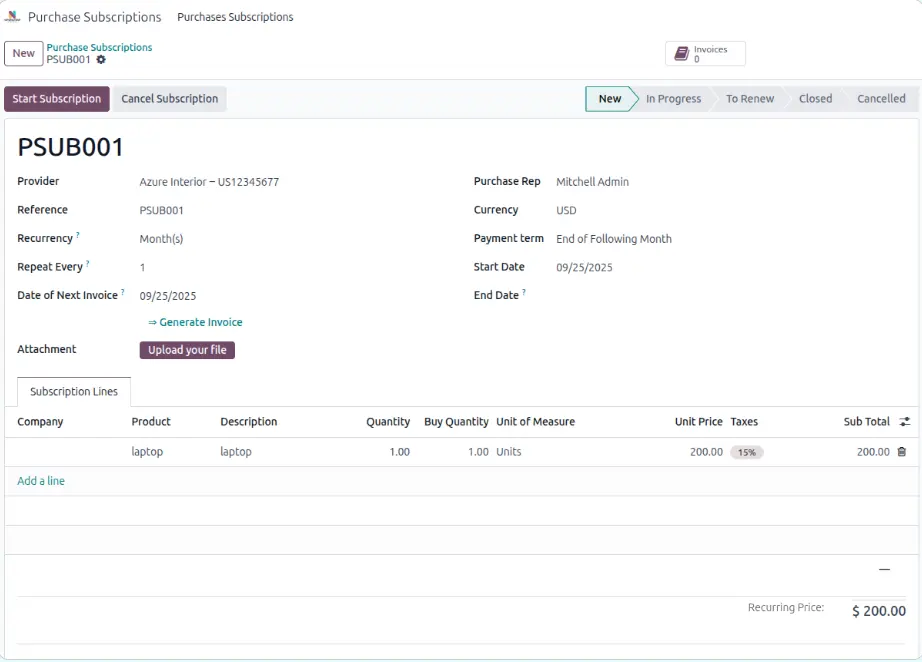Click Add a line link

coord(41,481)
